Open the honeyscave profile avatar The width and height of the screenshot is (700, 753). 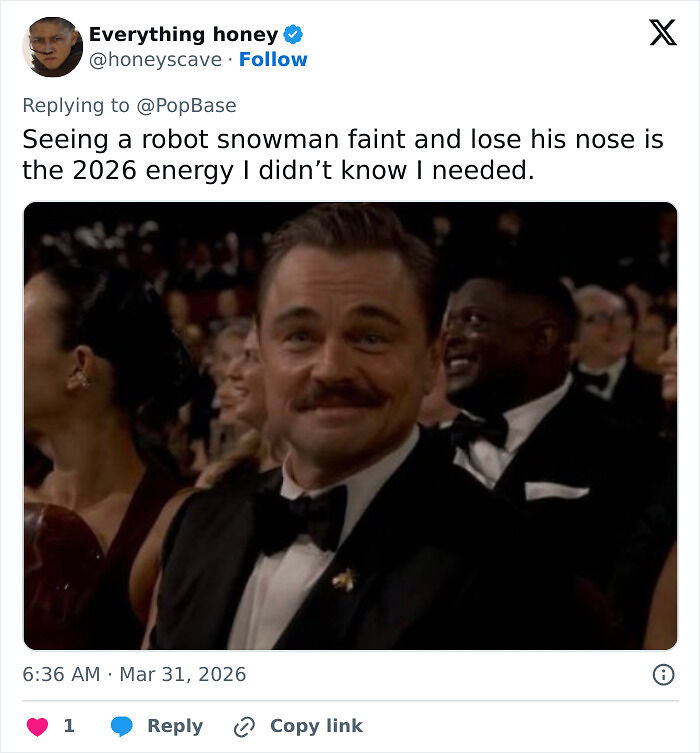click(x=52, y=47)
